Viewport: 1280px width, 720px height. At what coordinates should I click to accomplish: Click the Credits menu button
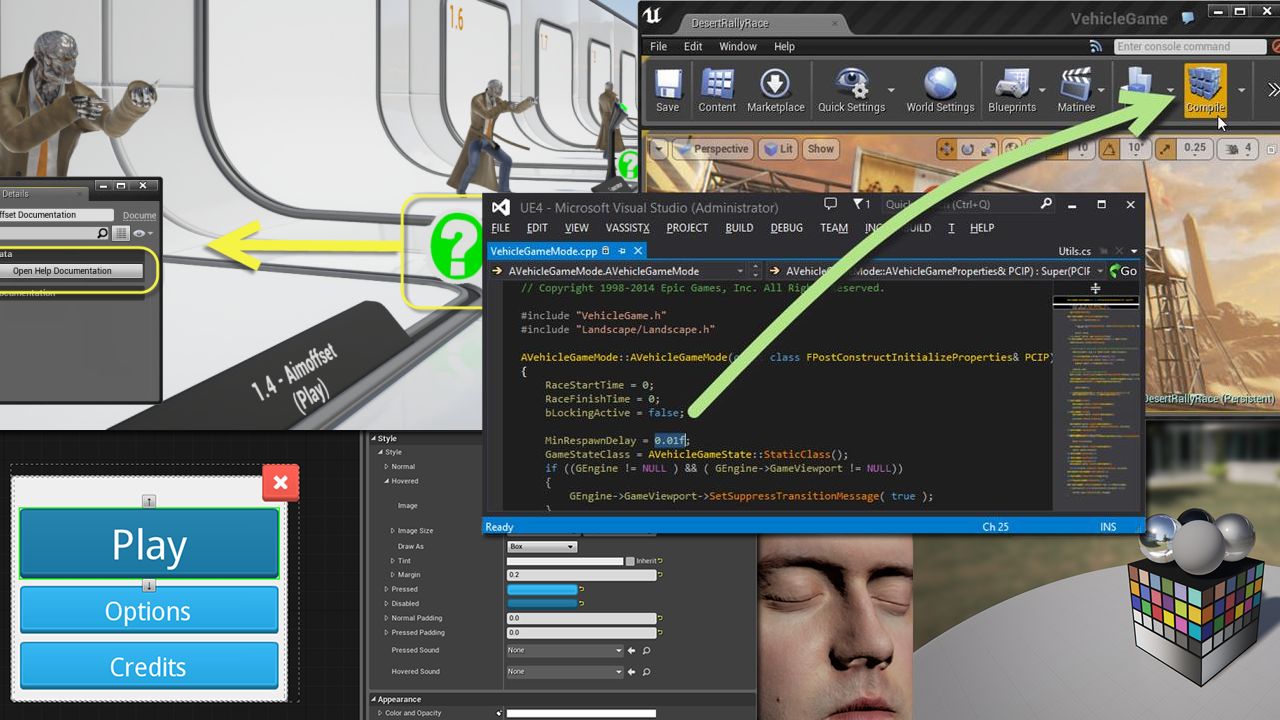(x=149, y=666)
